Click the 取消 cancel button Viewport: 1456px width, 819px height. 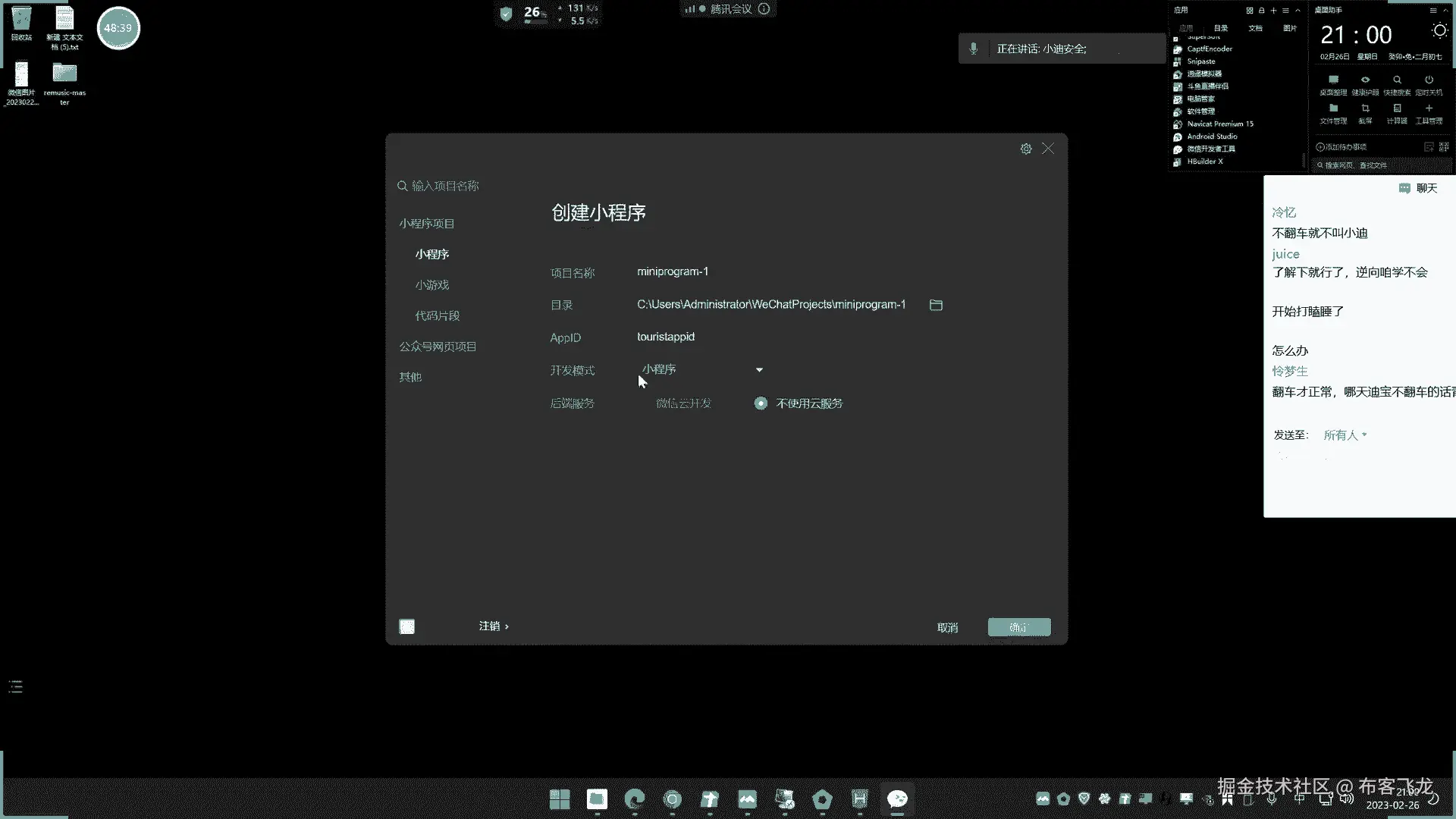(x=947, y=627)
